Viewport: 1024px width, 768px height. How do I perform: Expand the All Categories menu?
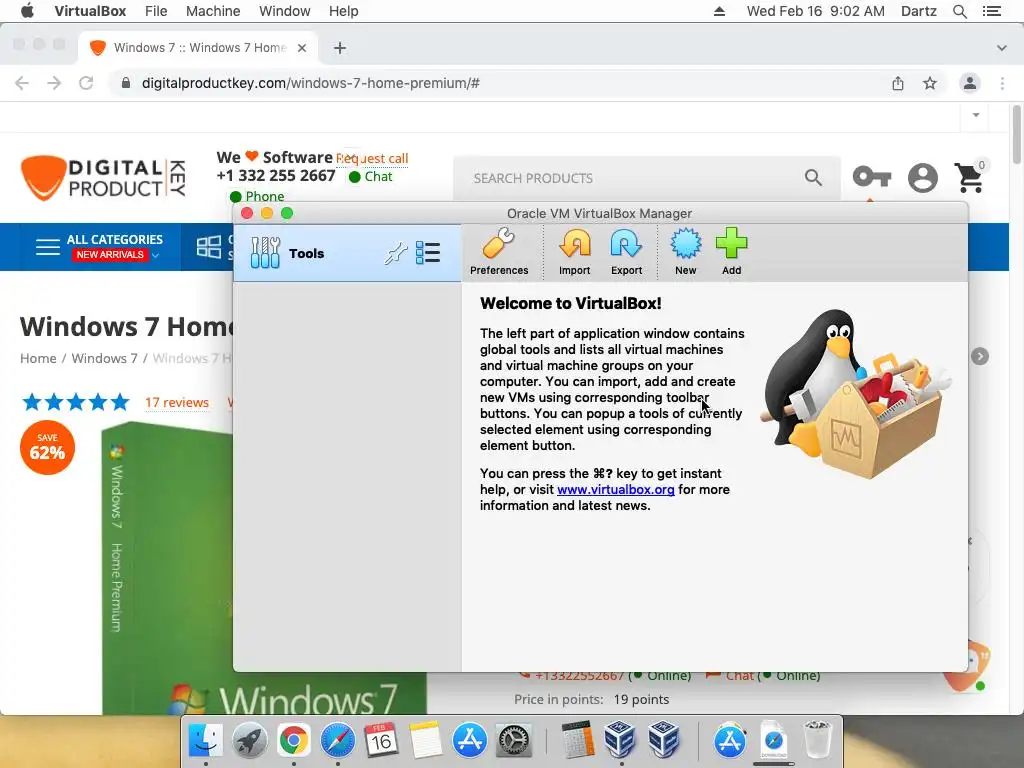[99, 247]
